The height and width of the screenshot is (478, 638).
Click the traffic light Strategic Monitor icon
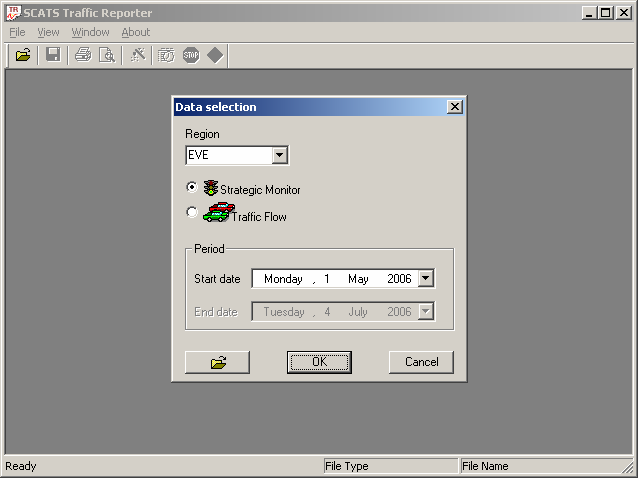210,188
